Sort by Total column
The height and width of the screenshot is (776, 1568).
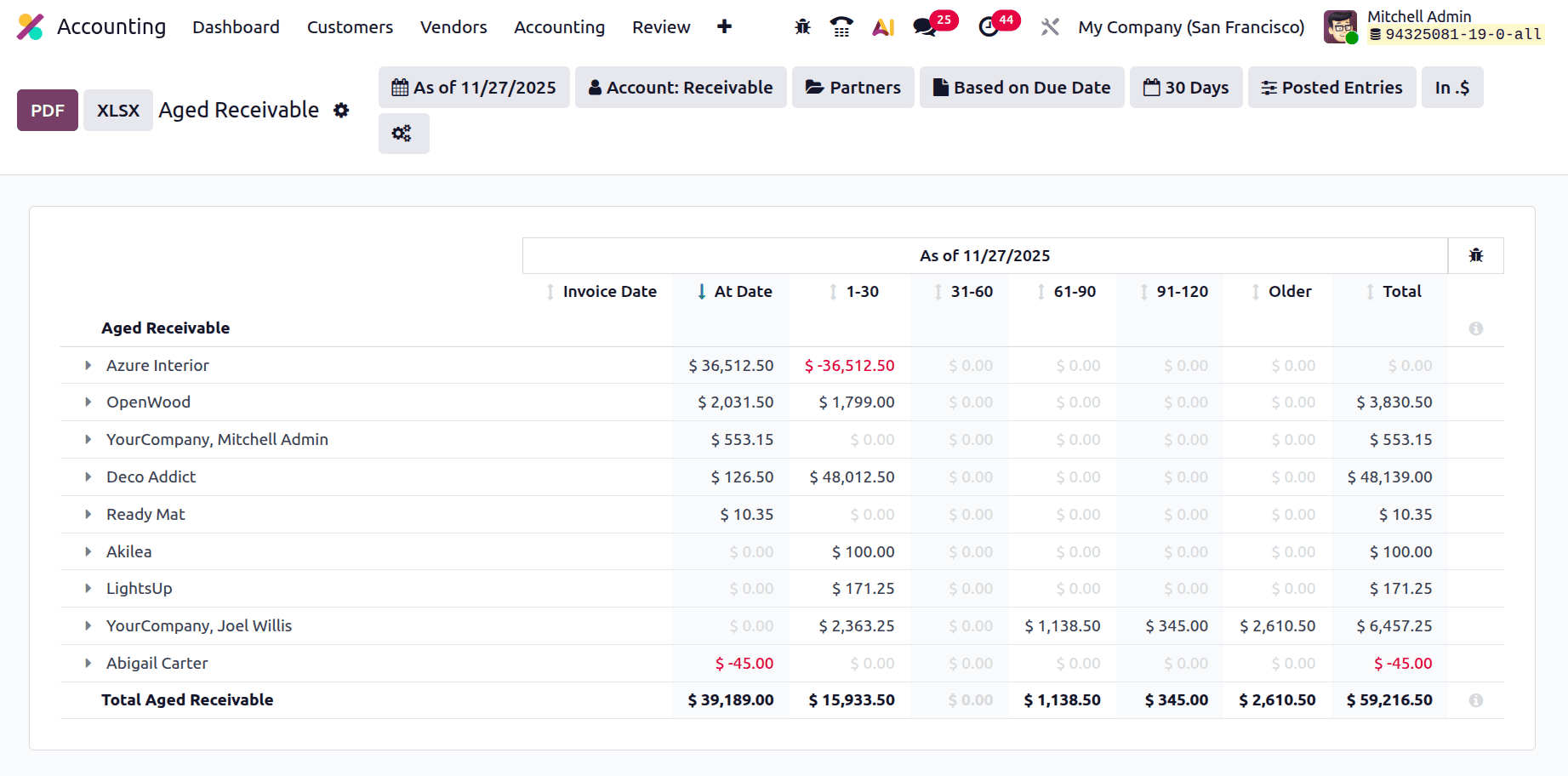click(x=1394, y=292)
